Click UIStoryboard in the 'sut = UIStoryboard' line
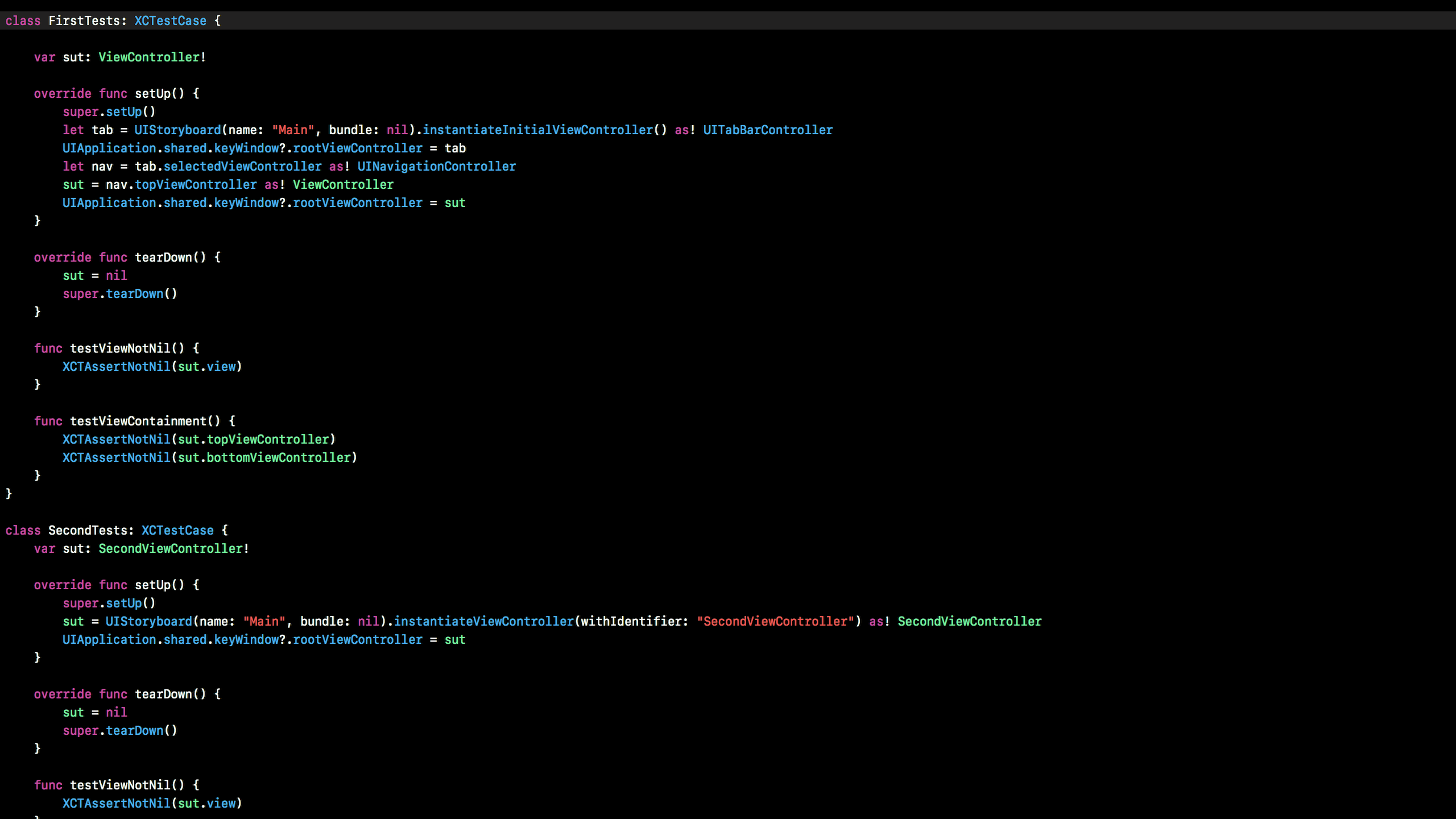This screenshot has width=1456, height=819. tap(149, 622)
